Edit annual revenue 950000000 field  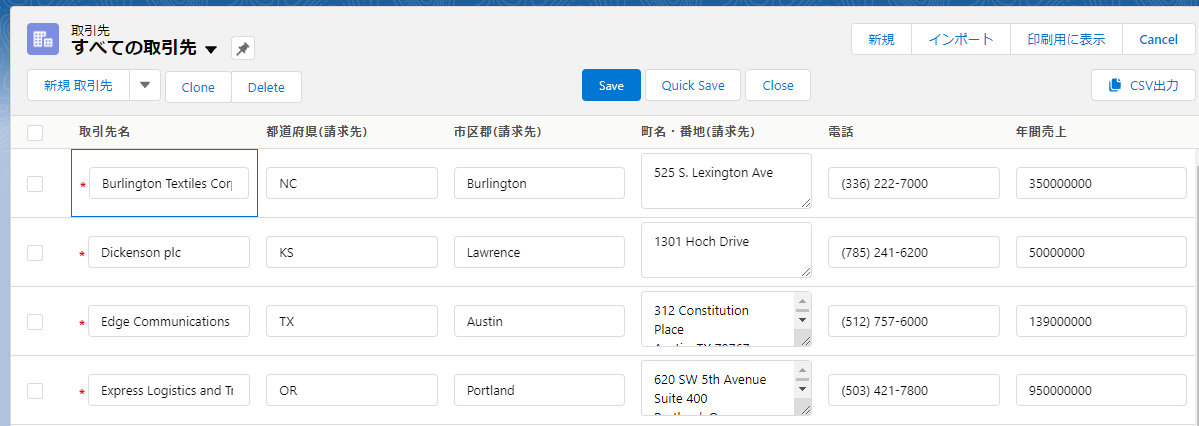point(1101,391)
